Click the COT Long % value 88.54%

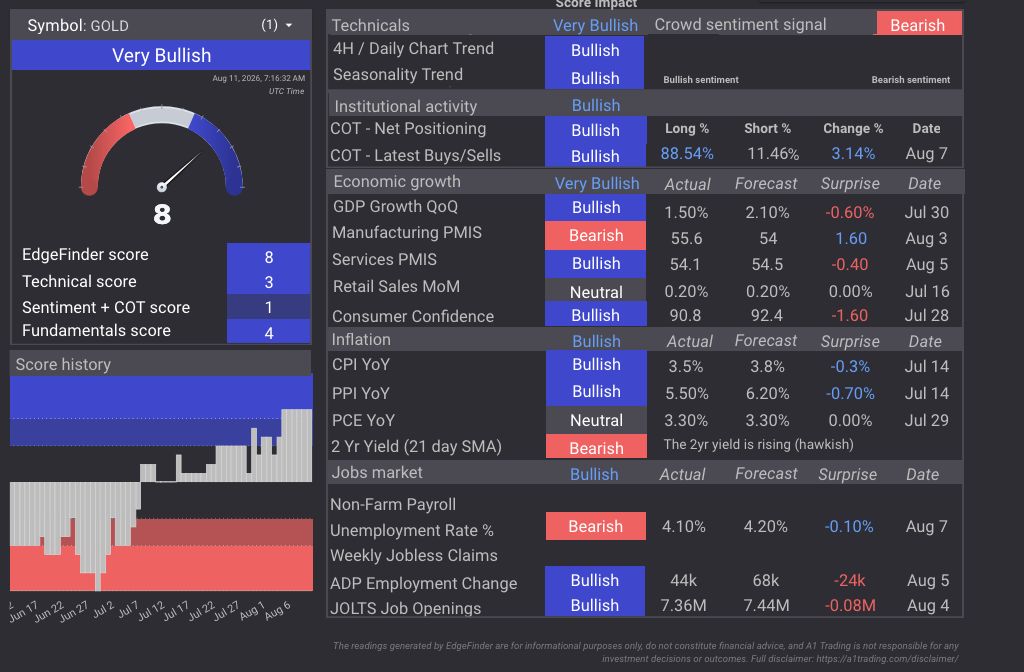[x=686, y=153]
